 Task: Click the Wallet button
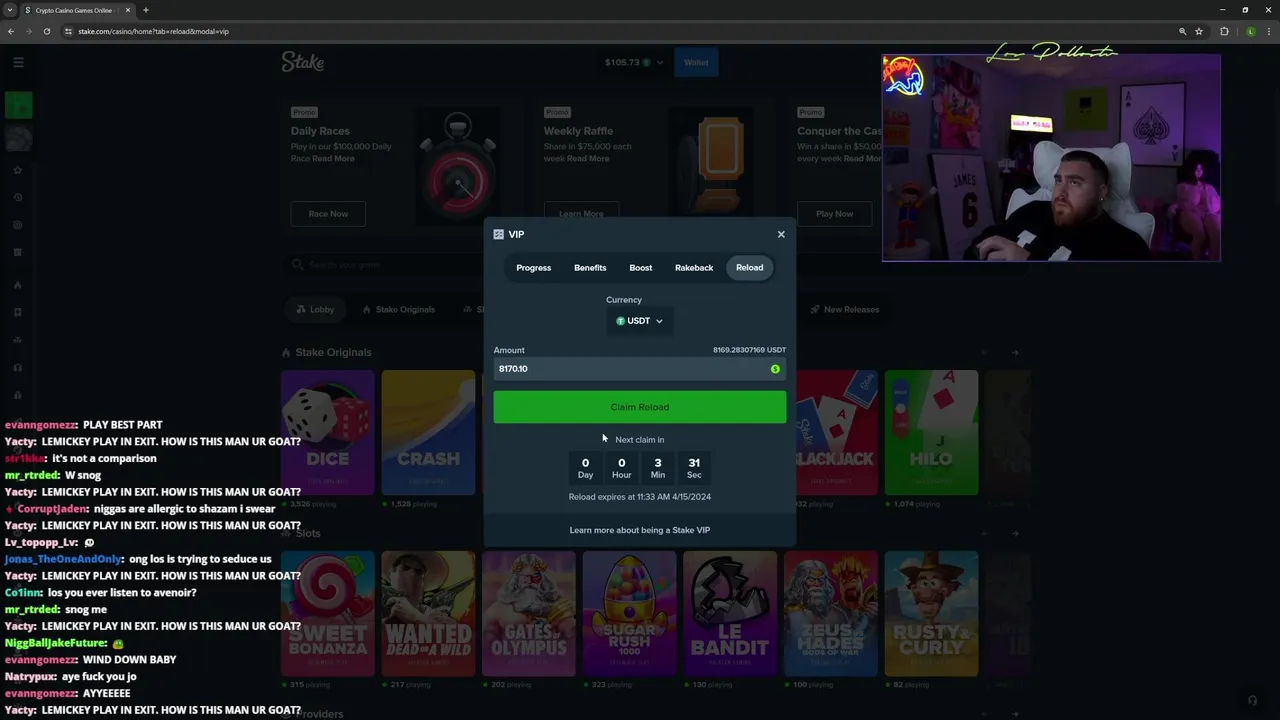(x=696, y=62)
